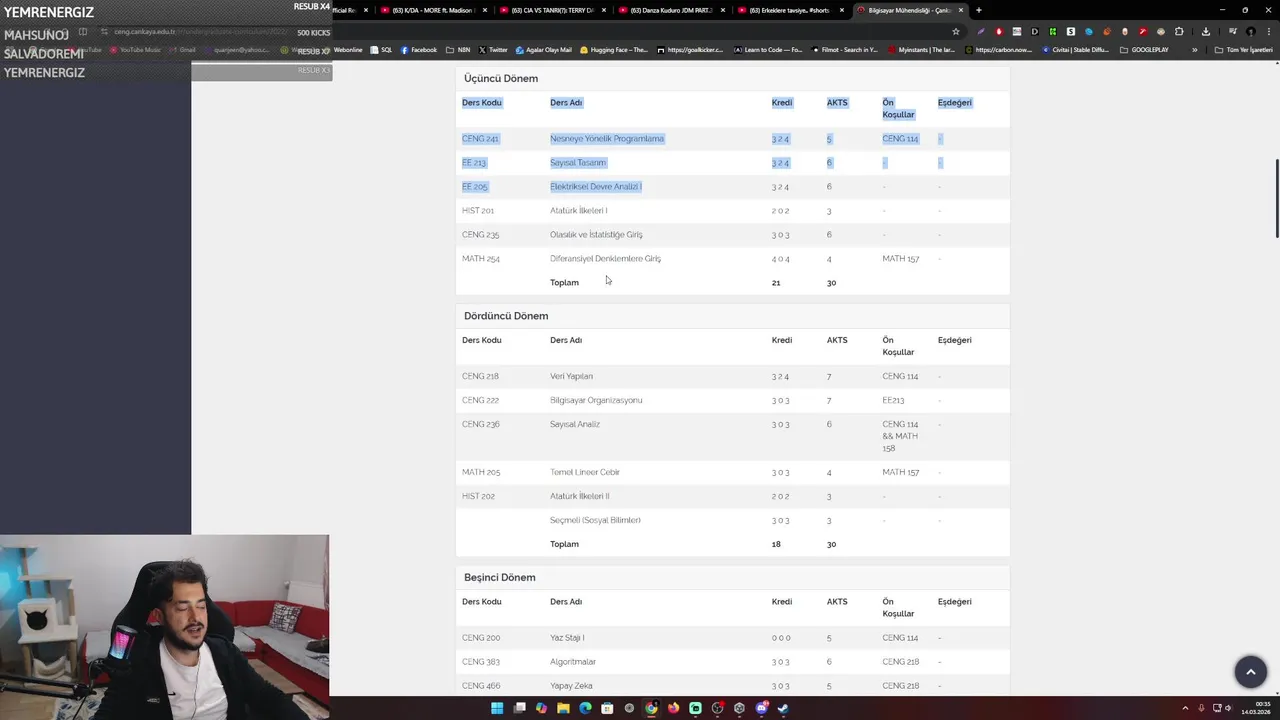The height and width of the screenshot is (720, 1280).
Task: Click Nesneye Yönelik Programlama course name
Action: 607,139
